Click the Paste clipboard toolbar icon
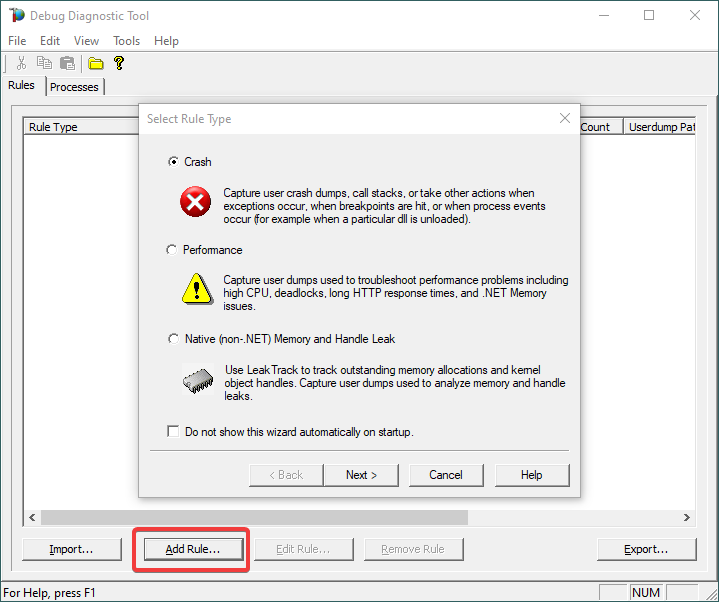 (67, 63)
